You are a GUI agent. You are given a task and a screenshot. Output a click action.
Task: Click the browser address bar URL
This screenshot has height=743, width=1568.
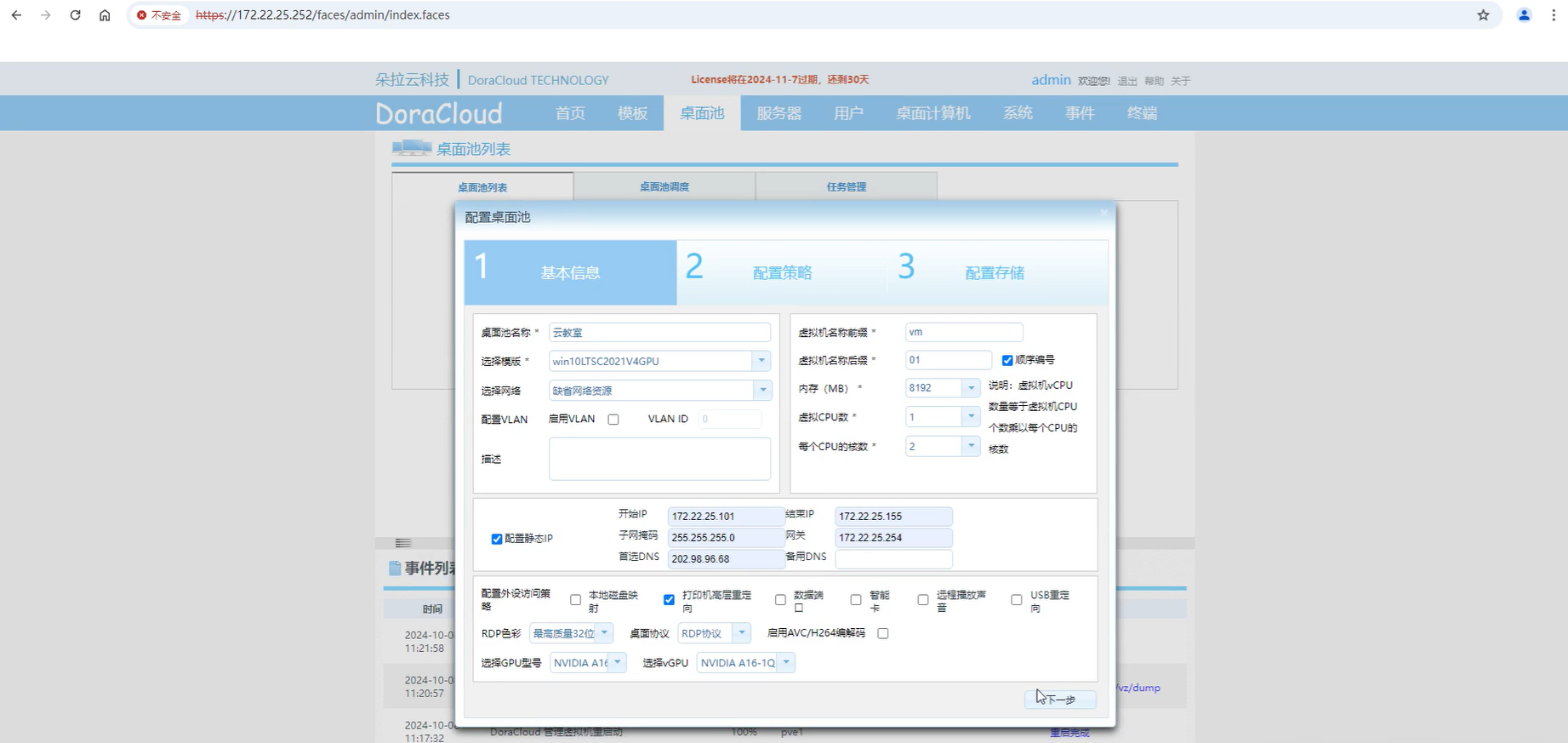(x=322, y=15)
